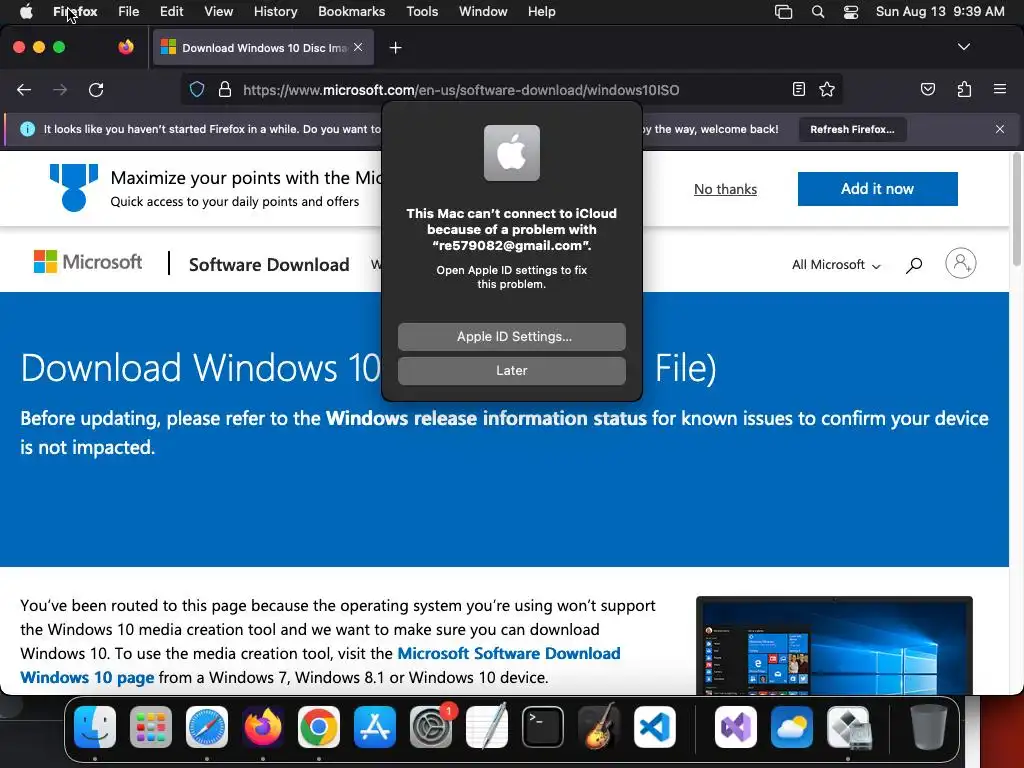
Task: Click Add it now button
Action: tap(878, 189)
